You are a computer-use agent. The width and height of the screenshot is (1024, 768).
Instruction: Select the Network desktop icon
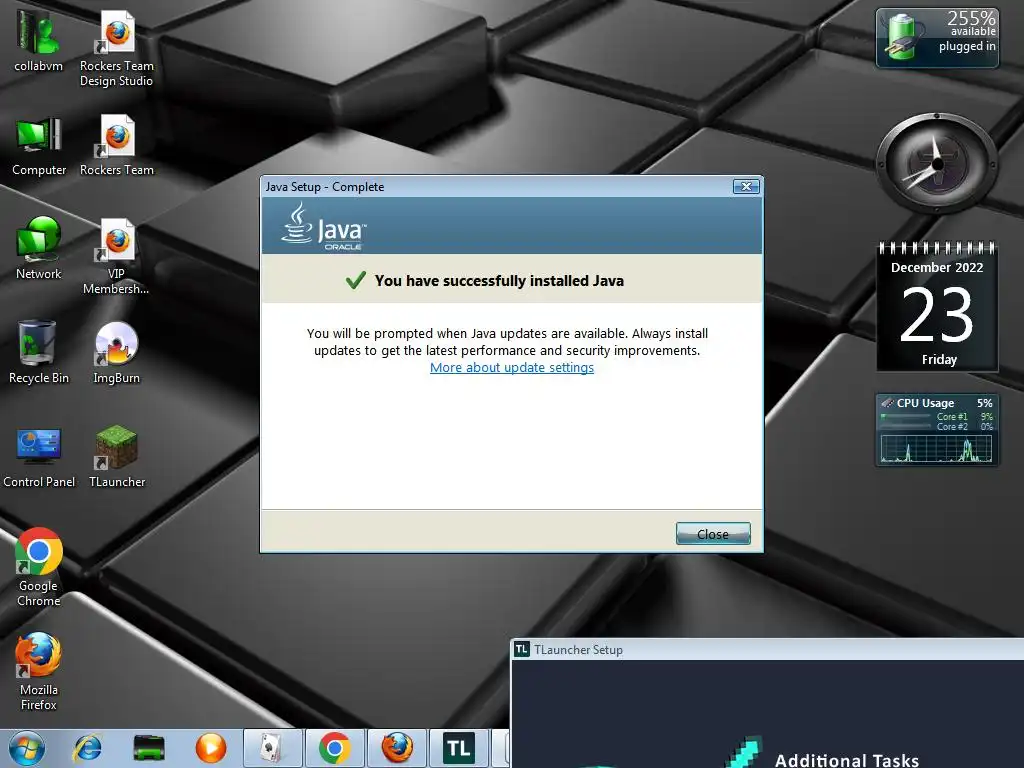39,248
